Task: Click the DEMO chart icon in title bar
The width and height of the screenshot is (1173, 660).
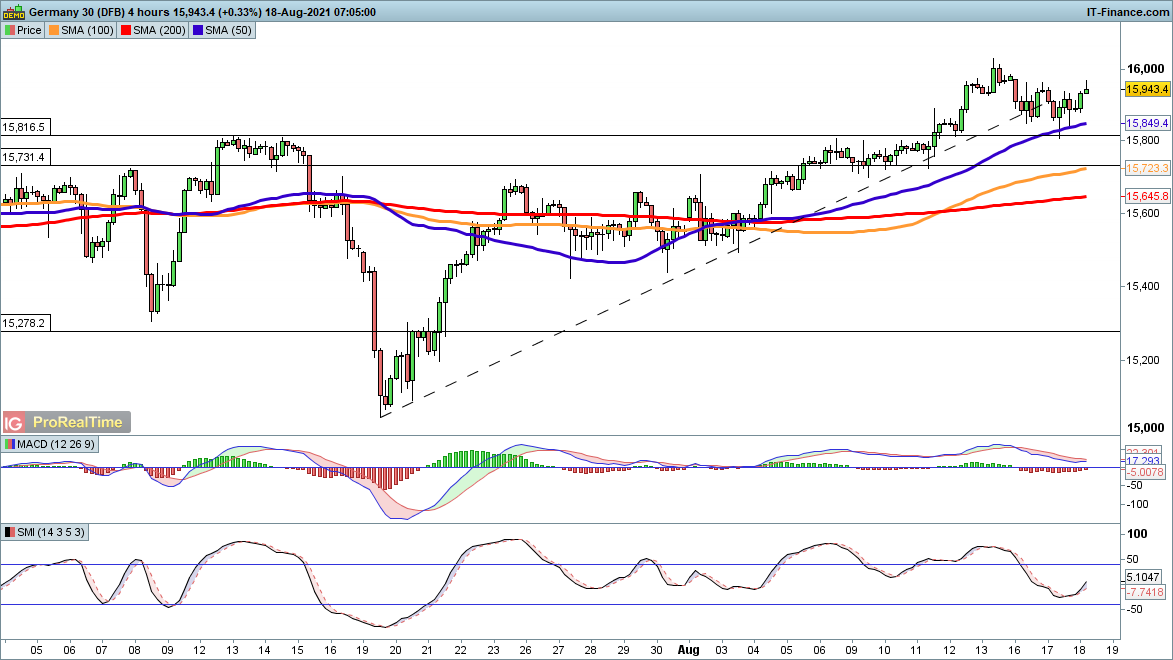Action: pyautogui.click(x=10, y=11)
